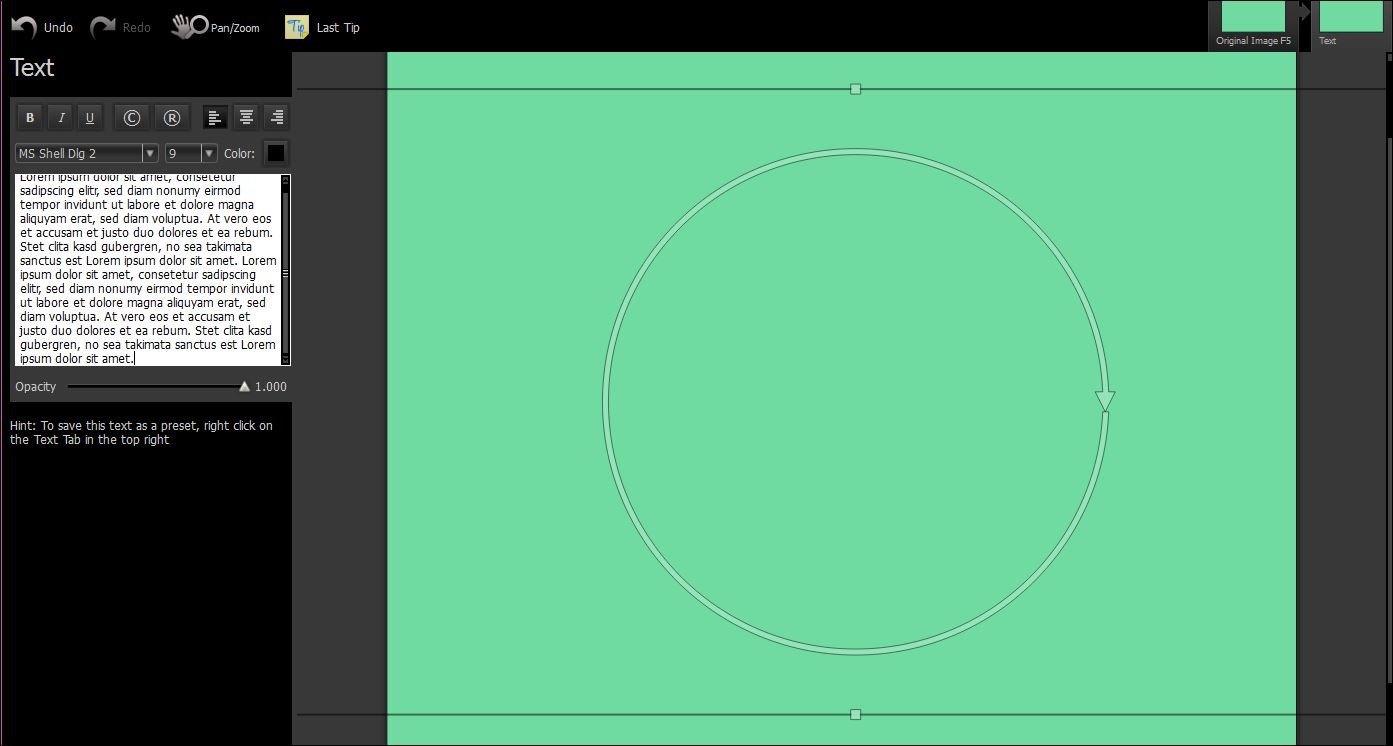Click the top text boundary handle
Image resolution: width=1393 pixels, height=746 pixels.
coord(855,89)
